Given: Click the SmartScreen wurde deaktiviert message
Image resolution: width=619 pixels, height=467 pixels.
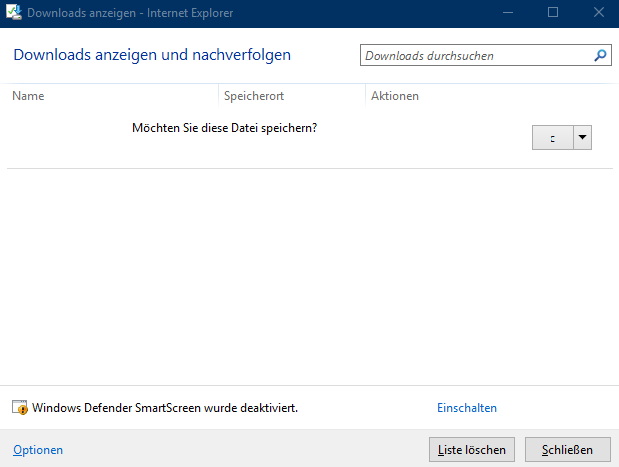Looking at the screenshot, I should pos(165,408).
